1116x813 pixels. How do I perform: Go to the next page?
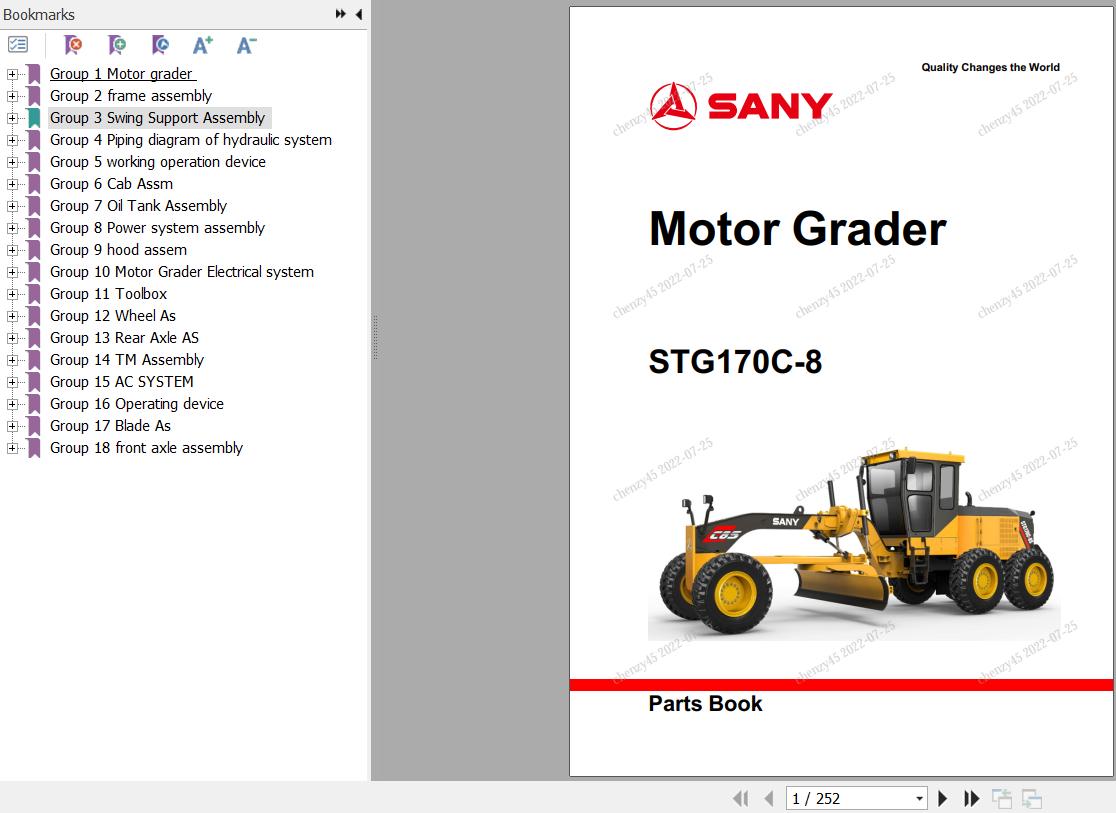[x=942, y=798]
